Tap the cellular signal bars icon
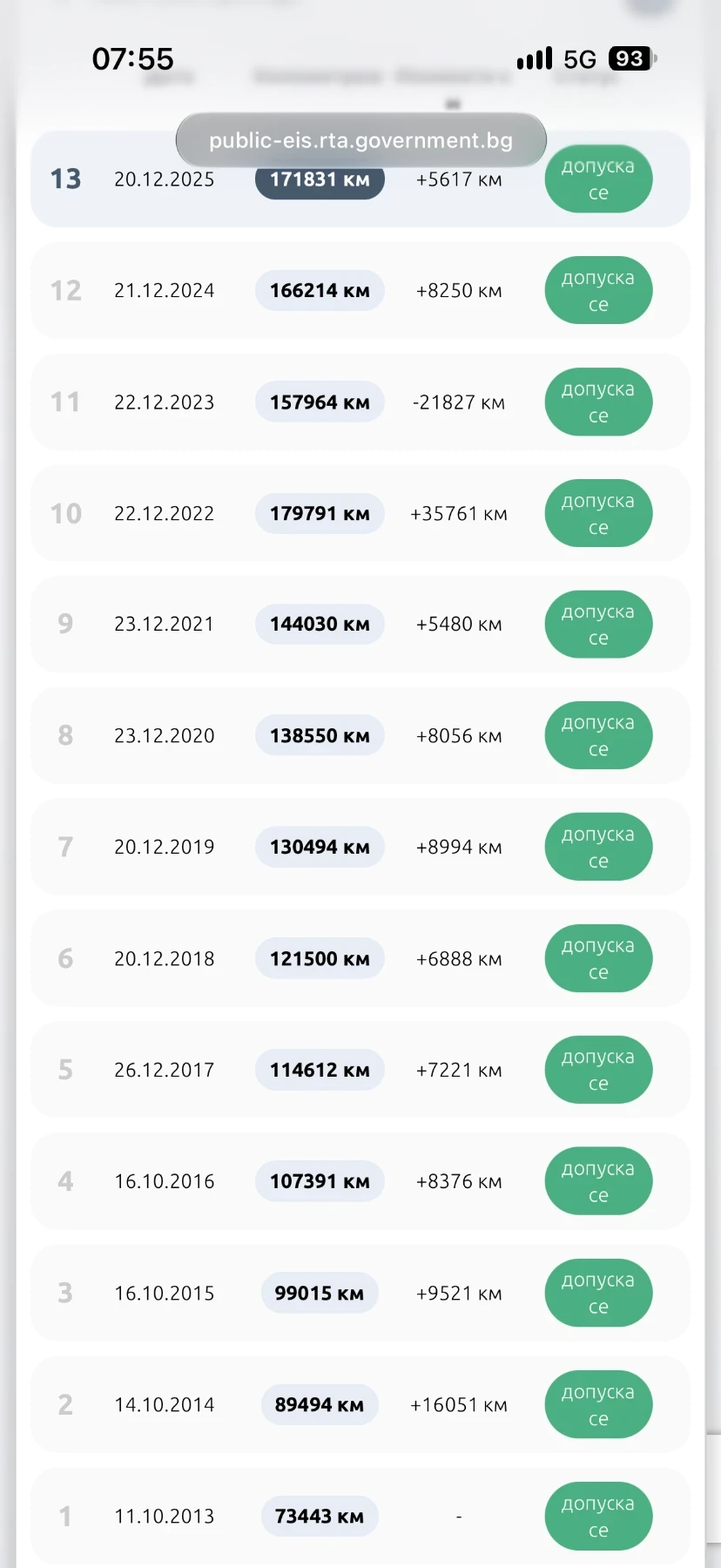 tap(535, 58)
